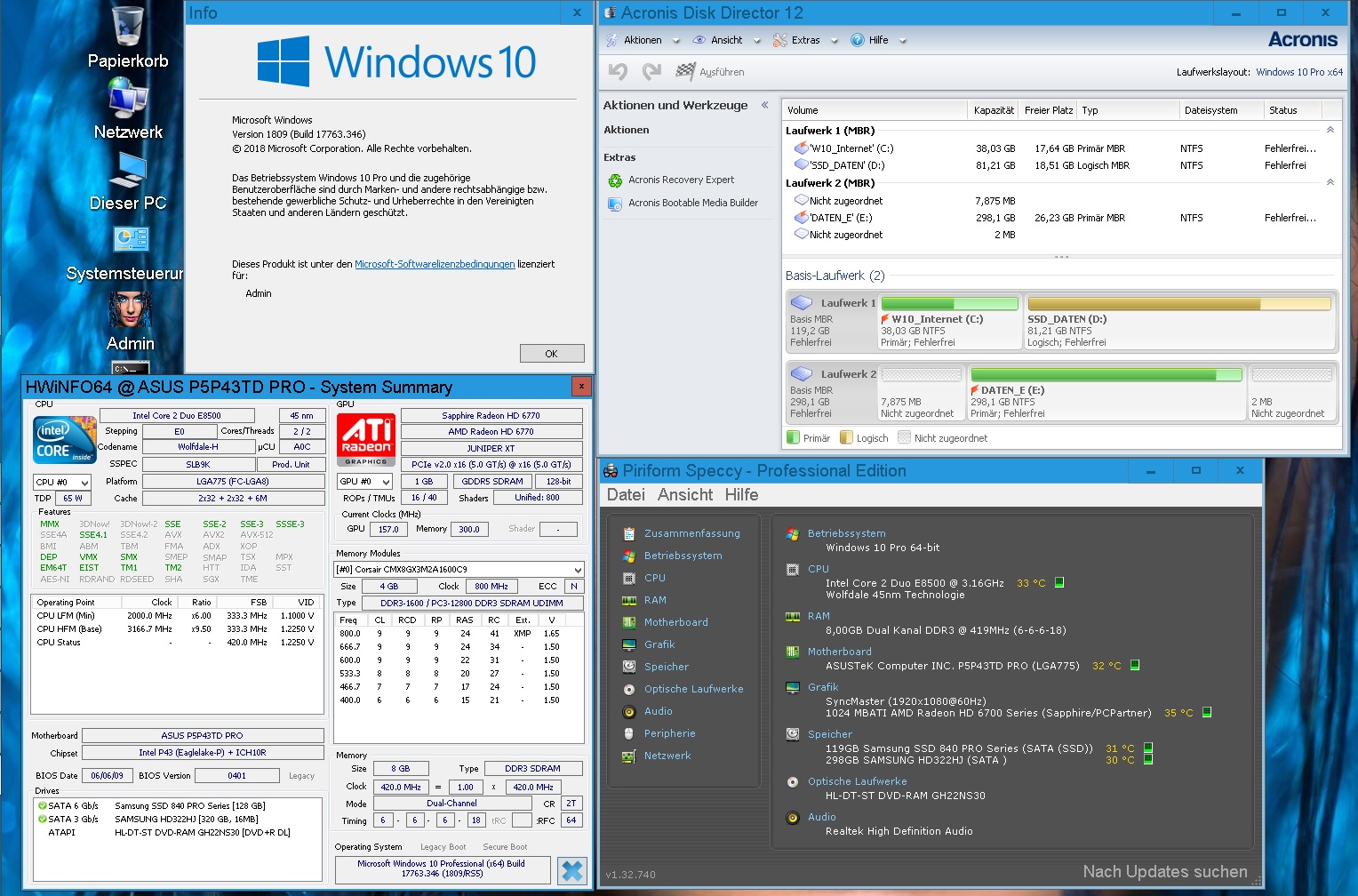1358x896 pixels.
Task: Open the GPU #0 selector dropdown
Action: 364,481
